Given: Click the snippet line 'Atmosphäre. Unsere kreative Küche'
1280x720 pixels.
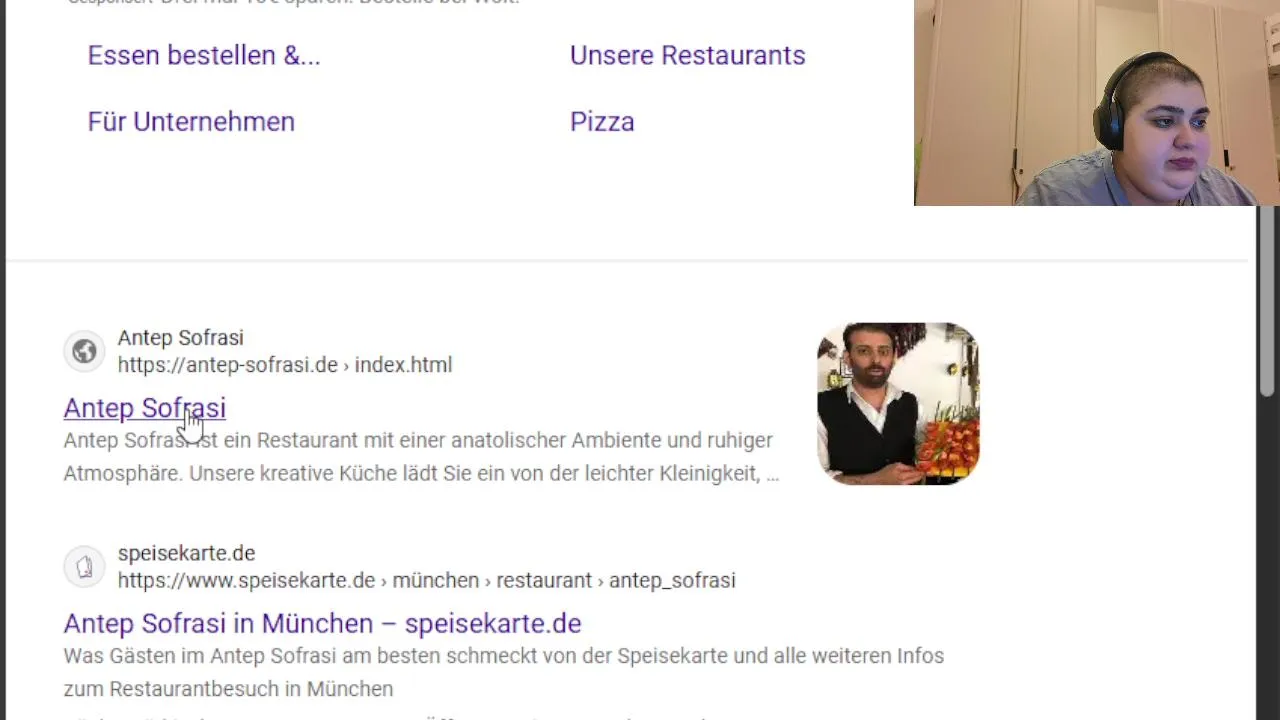Looking at the screenshot, I should [421, 473].
